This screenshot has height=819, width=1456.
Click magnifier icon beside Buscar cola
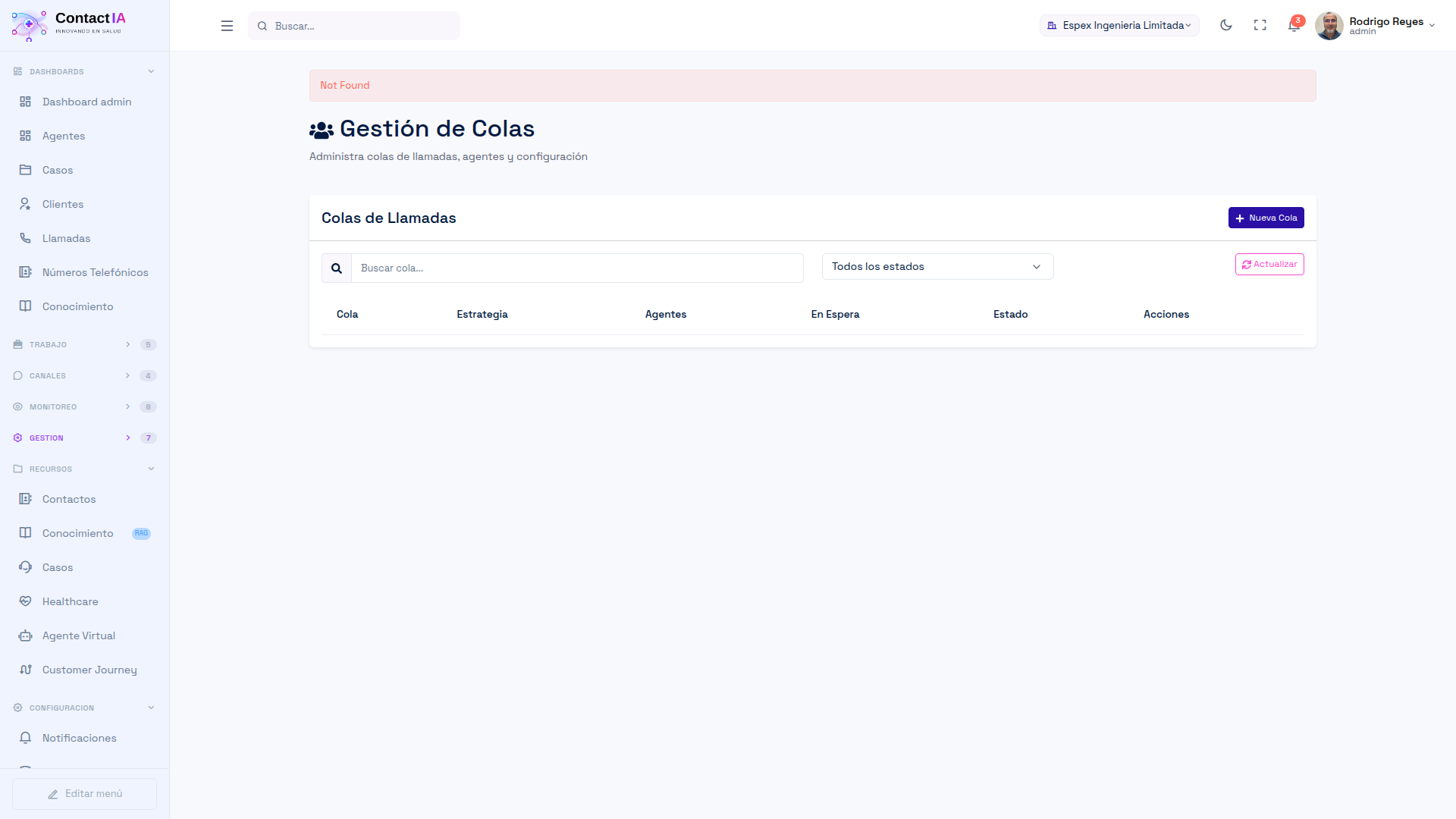(337, 268)
